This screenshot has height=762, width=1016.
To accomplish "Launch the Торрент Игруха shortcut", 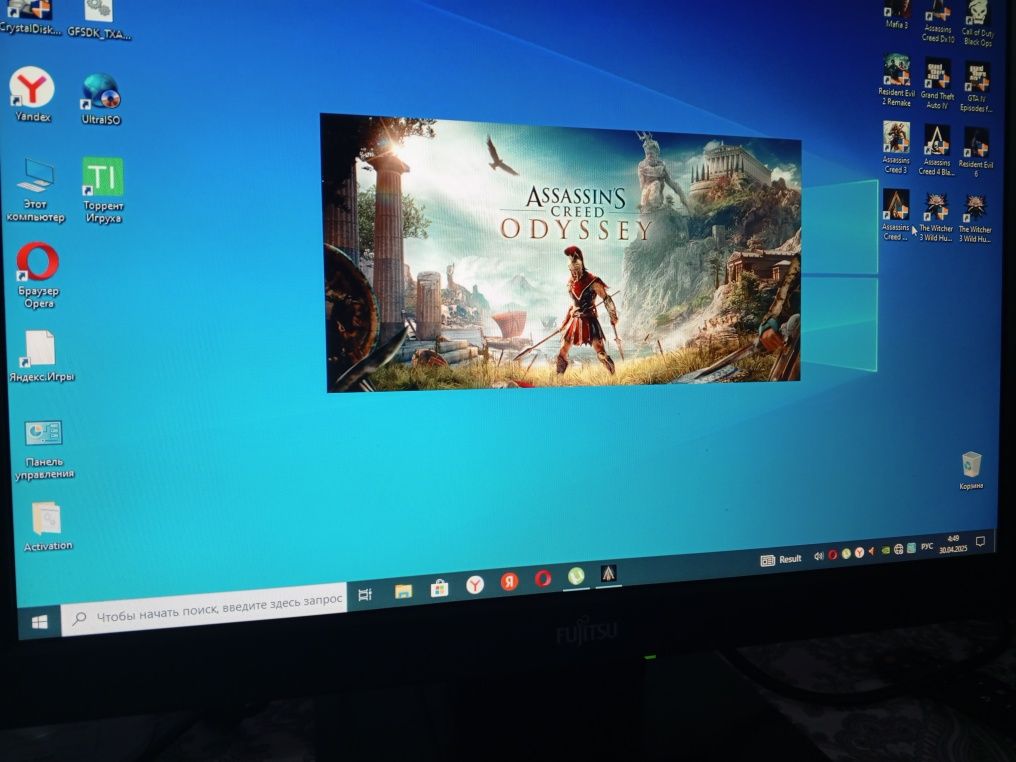I will [103, 190].
